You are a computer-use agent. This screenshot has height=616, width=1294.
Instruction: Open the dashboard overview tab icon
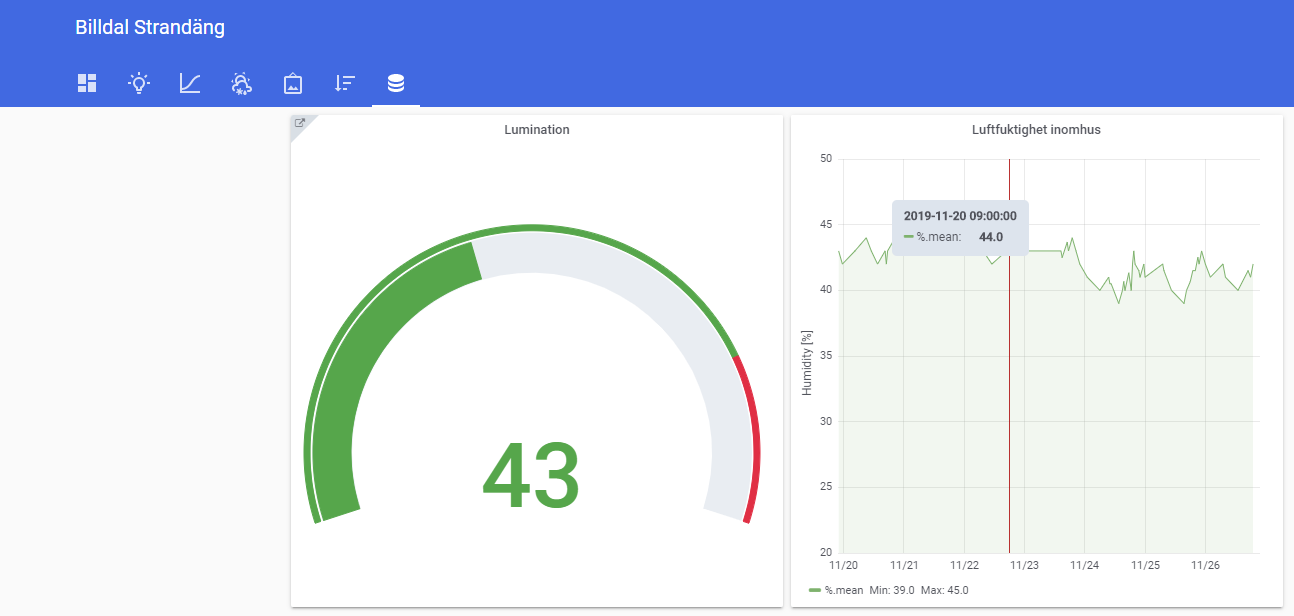tap(87, 83)
